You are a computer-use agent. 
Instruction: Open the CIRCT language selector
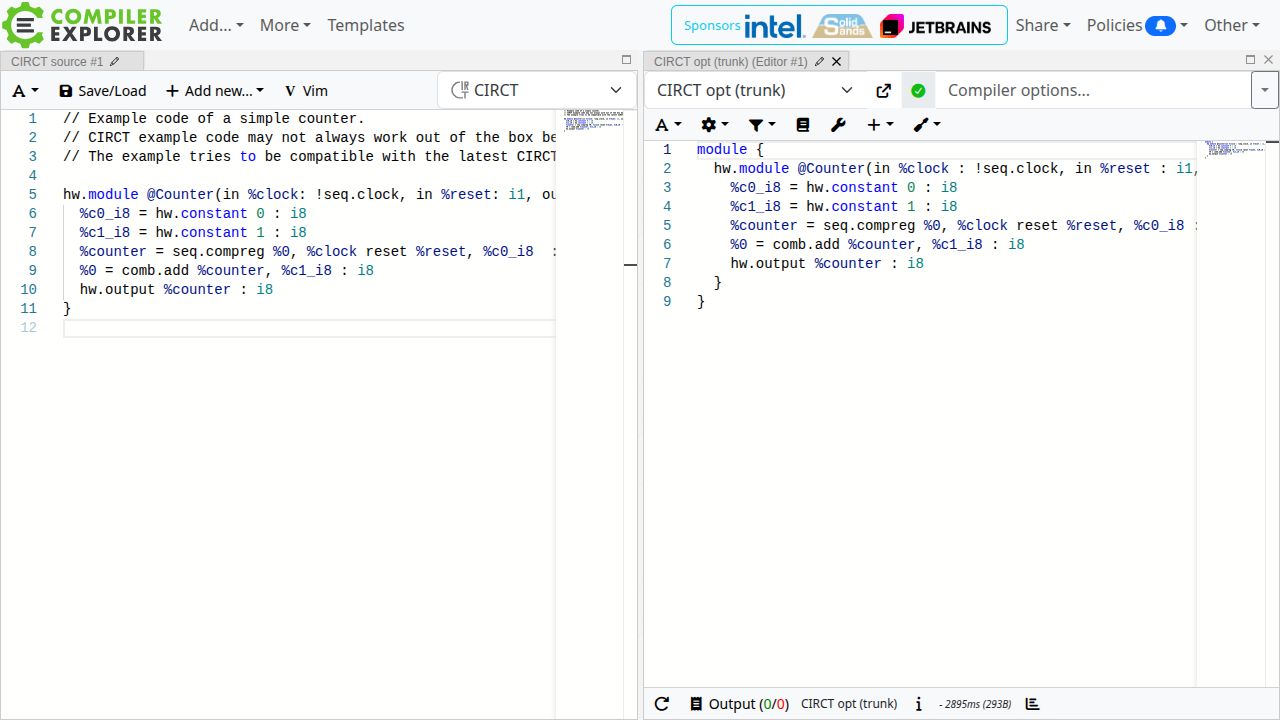(538, 90)
